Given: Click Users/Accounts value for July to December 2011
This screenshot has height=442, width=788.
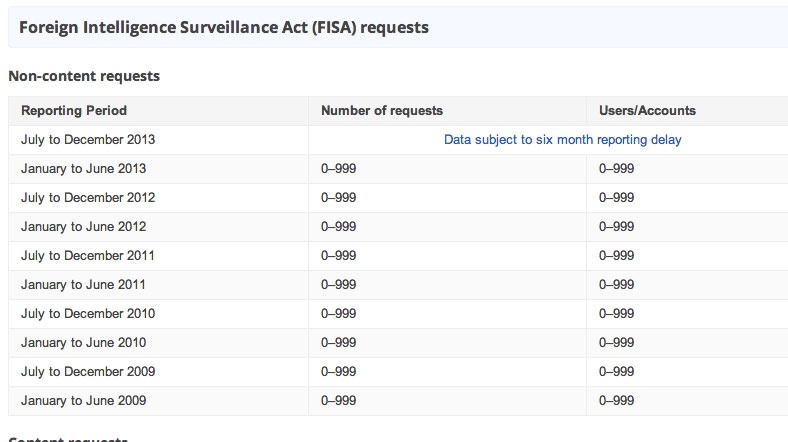Looking at the screenshot, I should coord(617,256).
